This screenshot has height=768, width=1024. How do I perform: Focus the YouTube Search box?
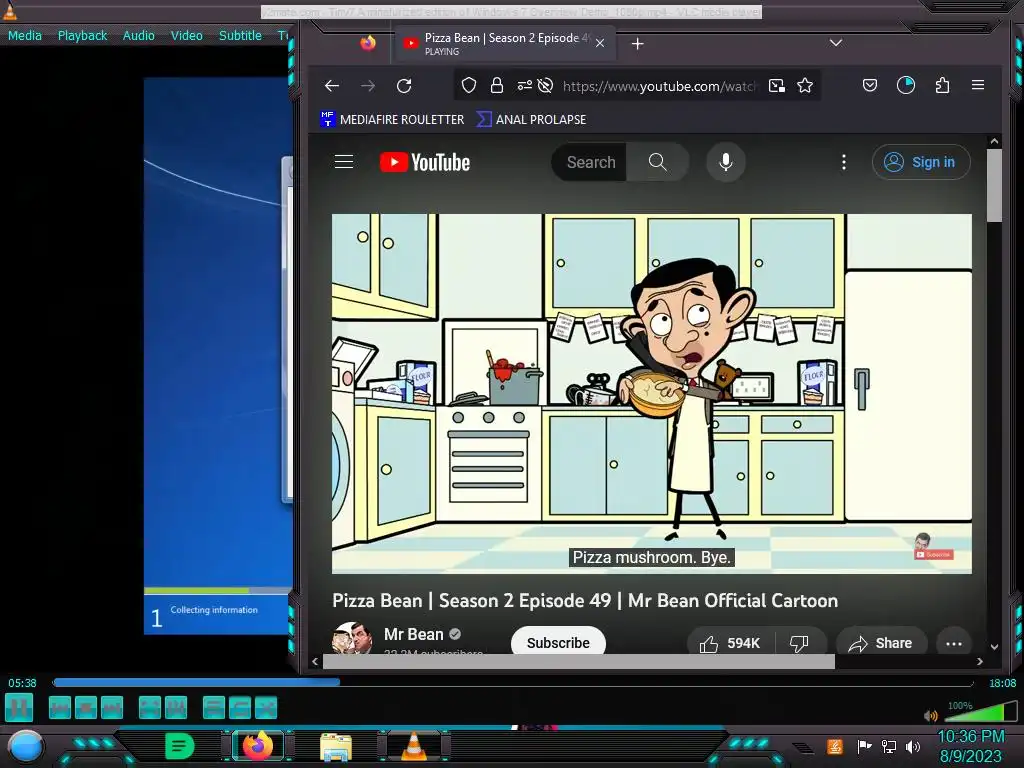click(x=590, y=162)
